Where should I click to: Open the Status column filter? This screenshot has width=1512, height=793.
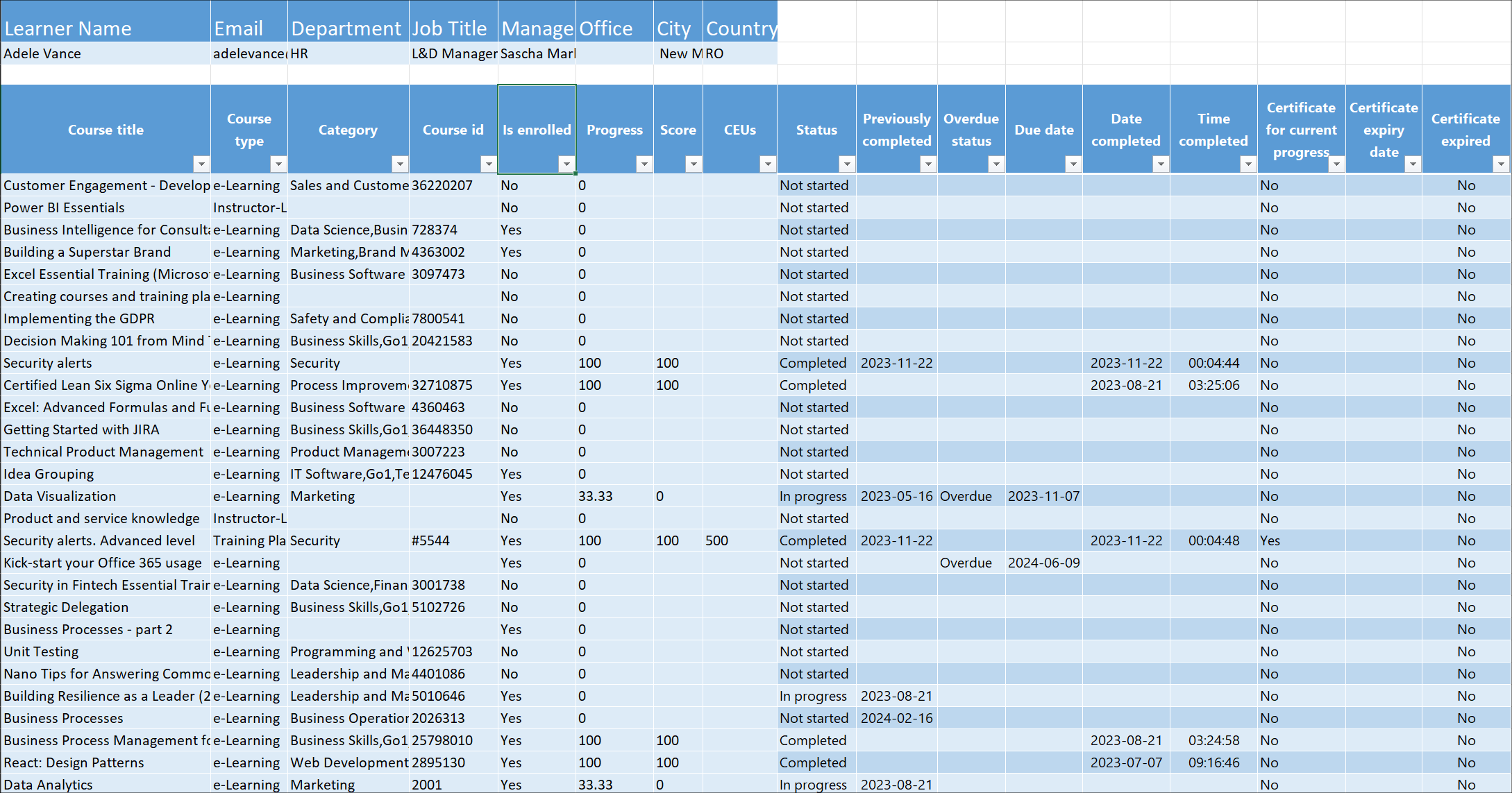pyautogui.click(x=847, y=164)
